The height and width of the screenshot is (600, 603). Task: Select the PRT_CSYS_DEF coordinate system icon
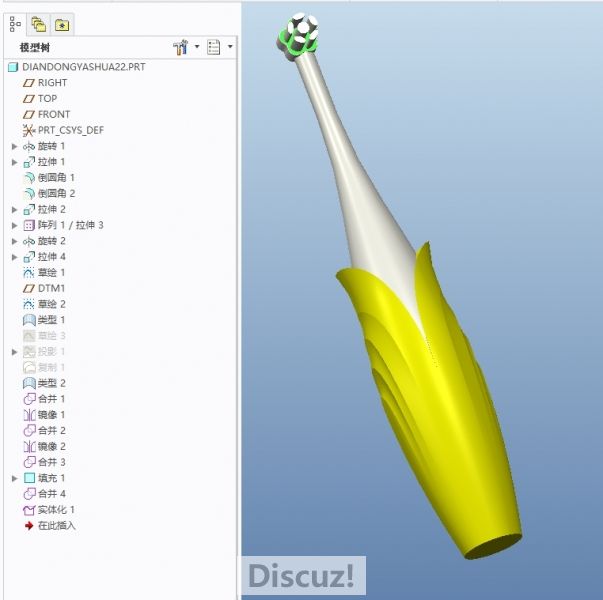29,130
